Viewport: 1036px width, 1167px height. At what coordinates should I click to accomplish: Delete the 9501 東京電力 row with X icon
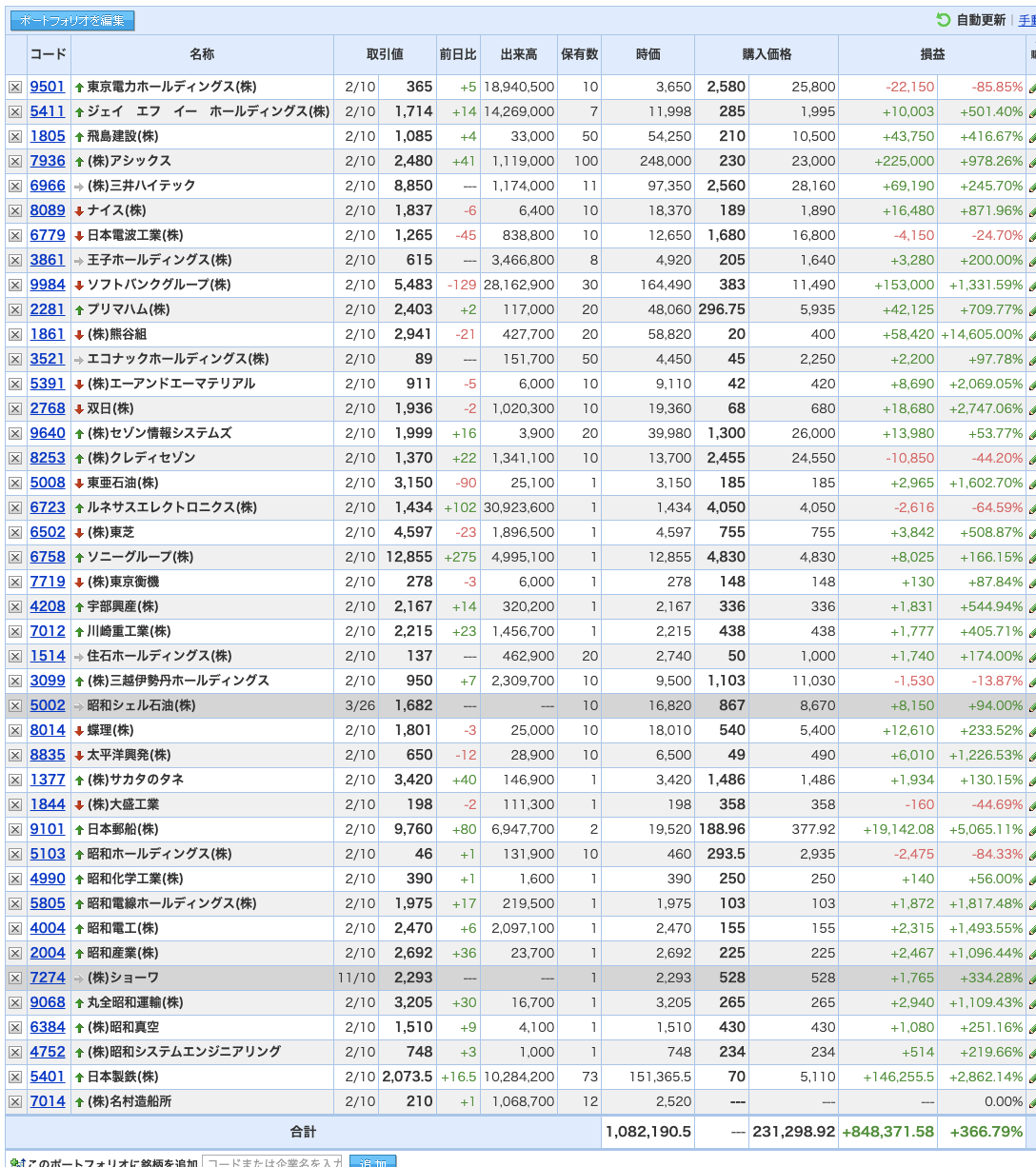[x=15, y=87]
